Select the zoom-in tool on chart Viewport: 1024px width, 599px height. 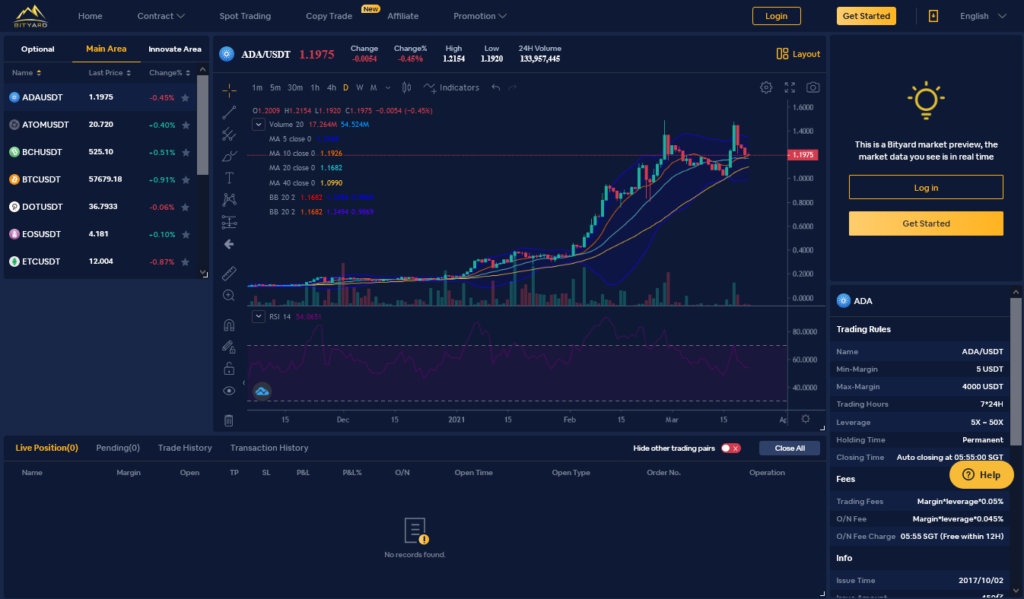[x=229, y=296]
